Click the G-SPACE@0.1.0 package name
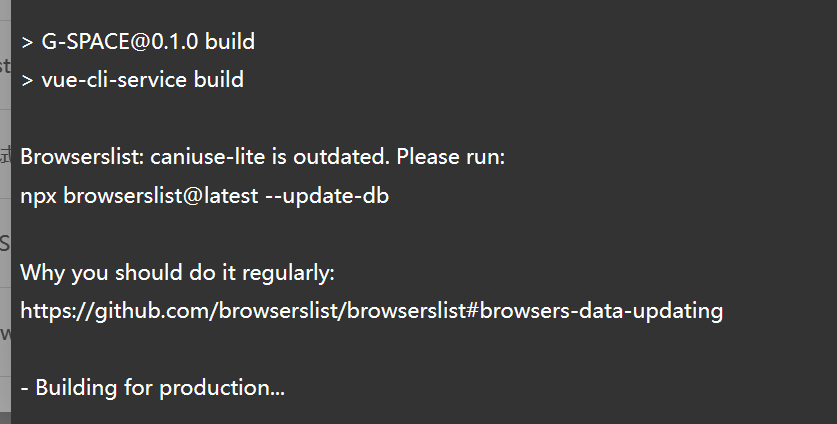Image resolution: width=837 pixels, height=424 pixels. [120, 42]
